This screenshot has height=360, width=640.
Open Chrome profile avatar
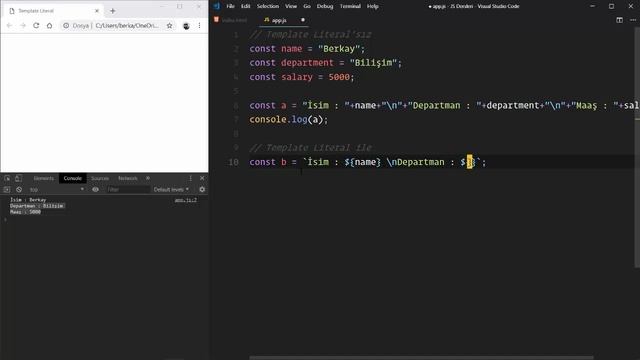click(186, 26)
